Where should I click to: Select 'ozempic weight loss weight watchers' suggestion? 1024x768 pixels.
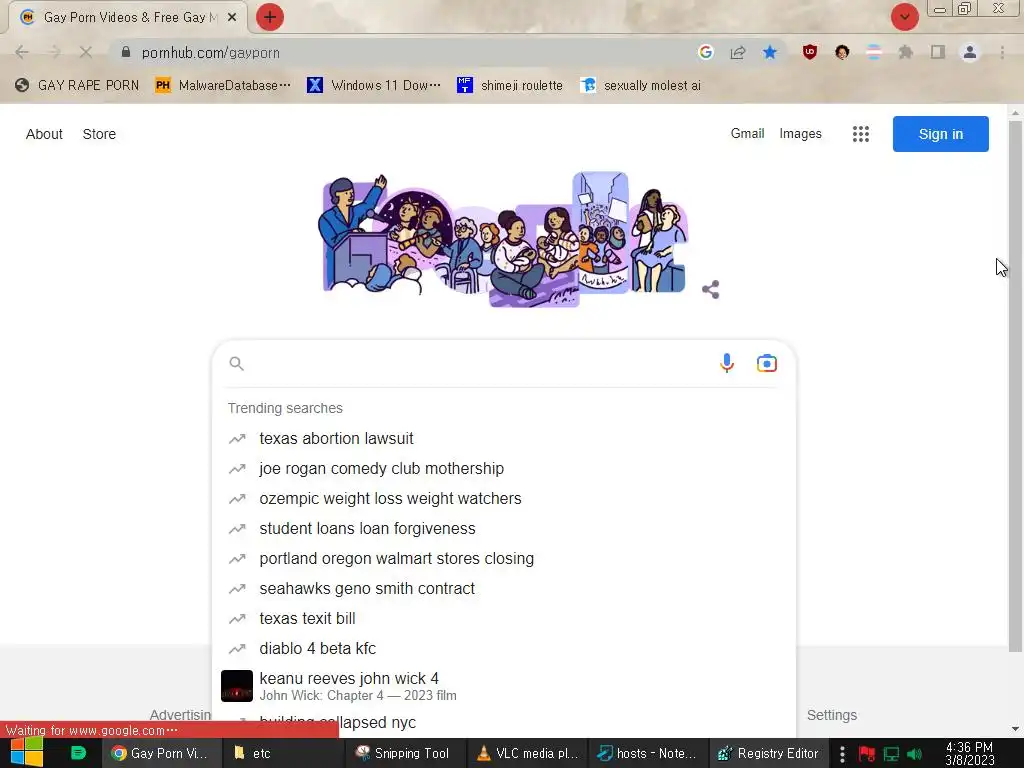pos(504,498)
